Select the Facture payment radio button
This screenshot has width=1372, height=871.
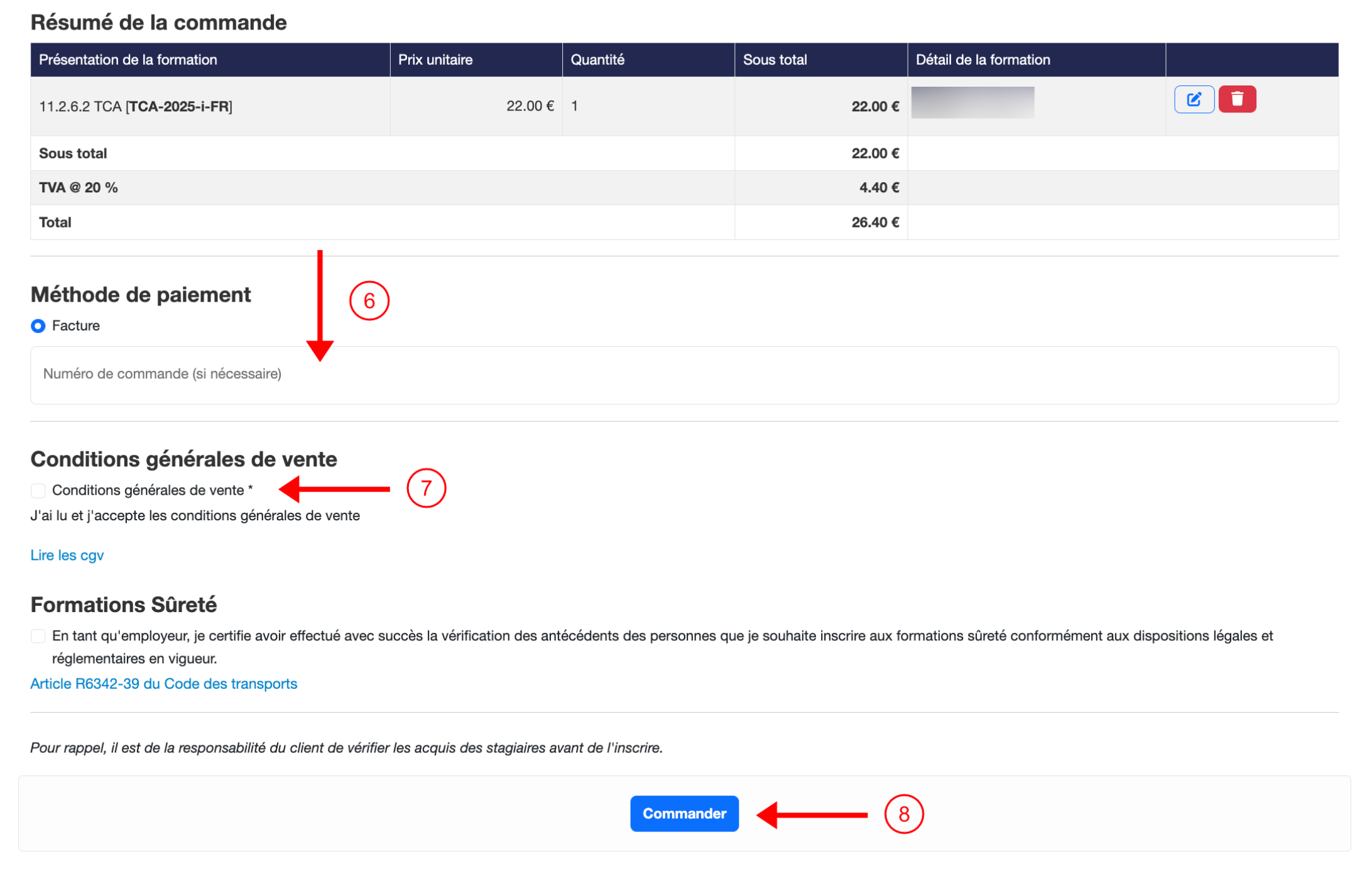pyautogui.click(x=38, y=326)
